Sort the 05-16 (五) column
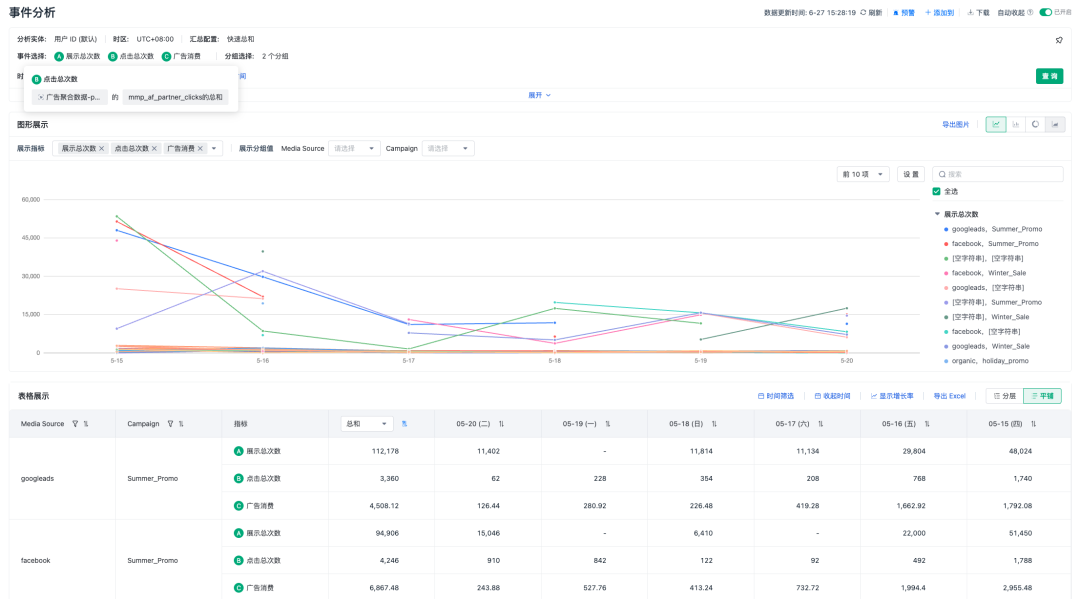 pos(927,424)
